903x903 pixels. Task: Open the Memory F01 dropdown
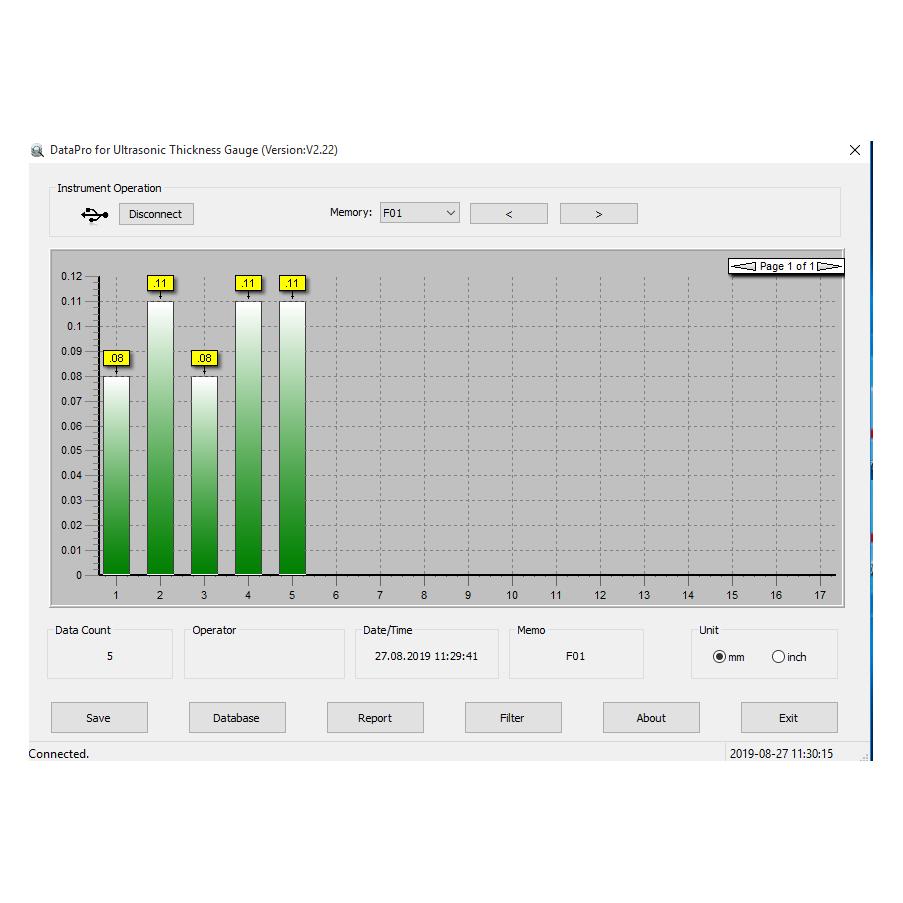[x=419, y=213]
